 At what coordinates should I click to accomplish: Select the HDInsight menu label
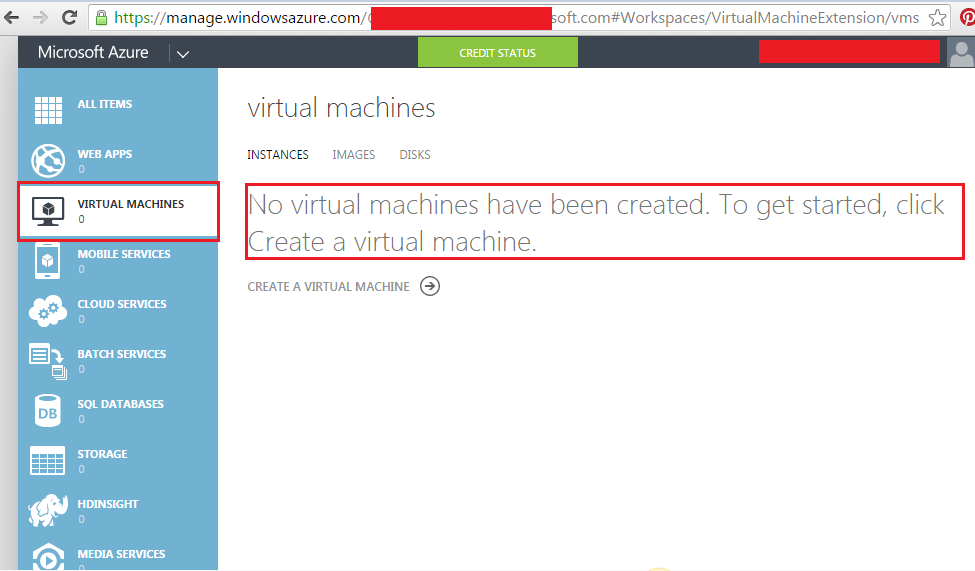pyautogui.click(x=108, y=504)
